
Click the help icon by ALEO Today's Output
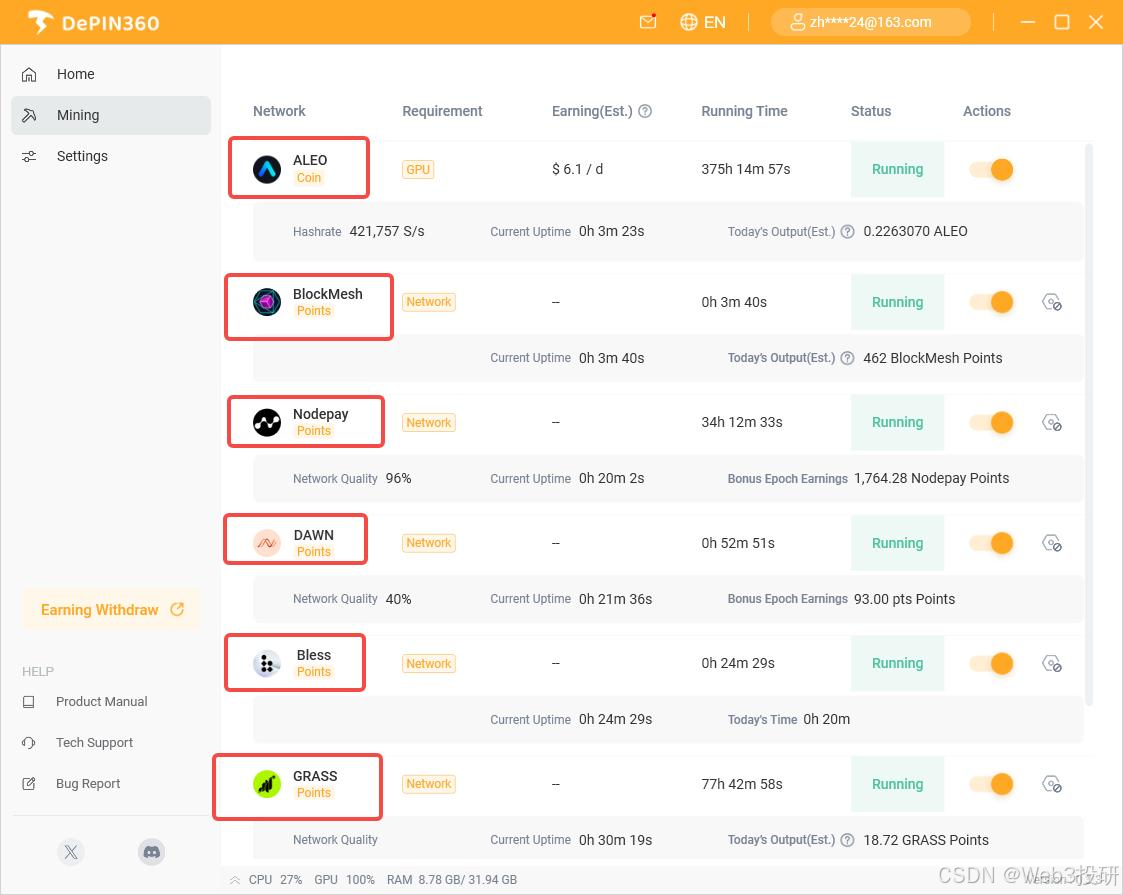[x=847, y=231]
